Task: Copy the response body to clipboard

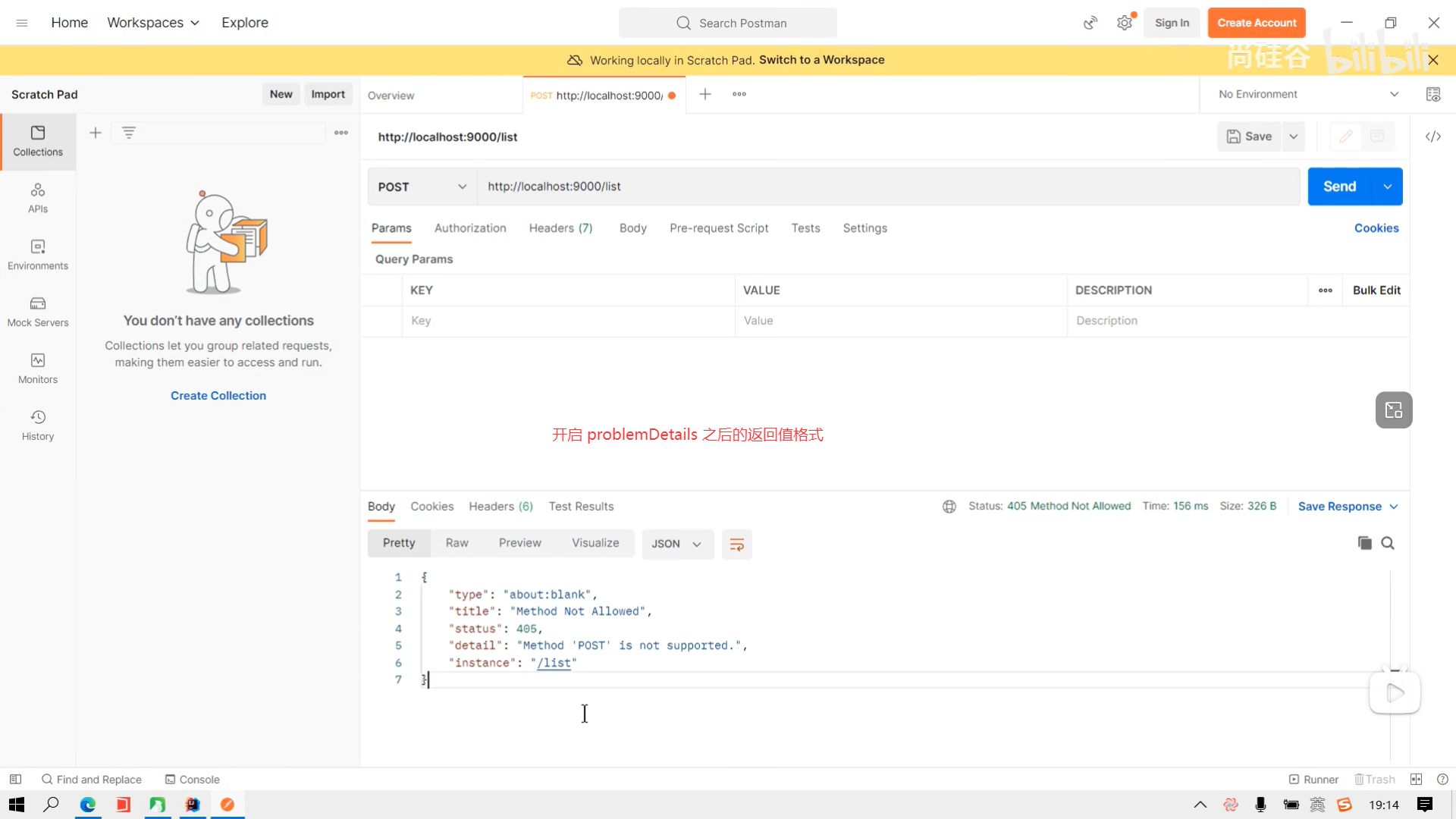Action: pyautogui.click(x=1364, y=543)
